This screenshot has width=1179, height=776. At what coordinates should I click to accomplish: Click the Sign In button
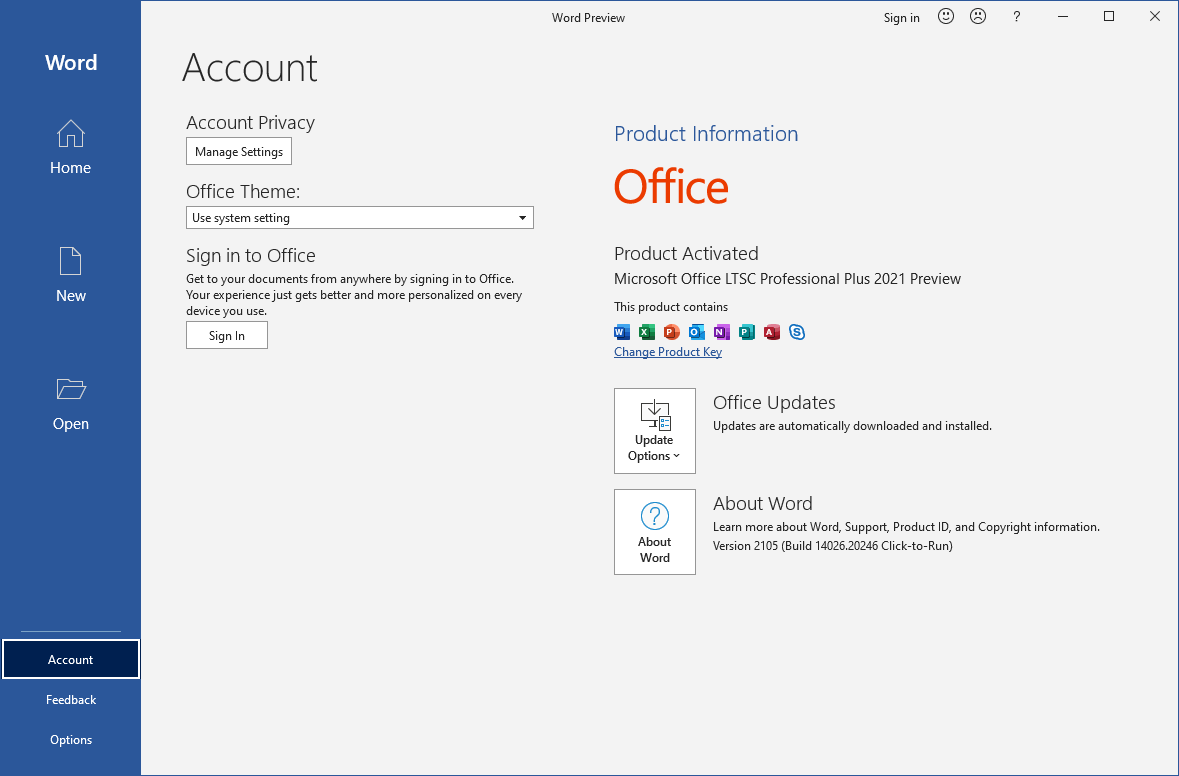point(226,335)
